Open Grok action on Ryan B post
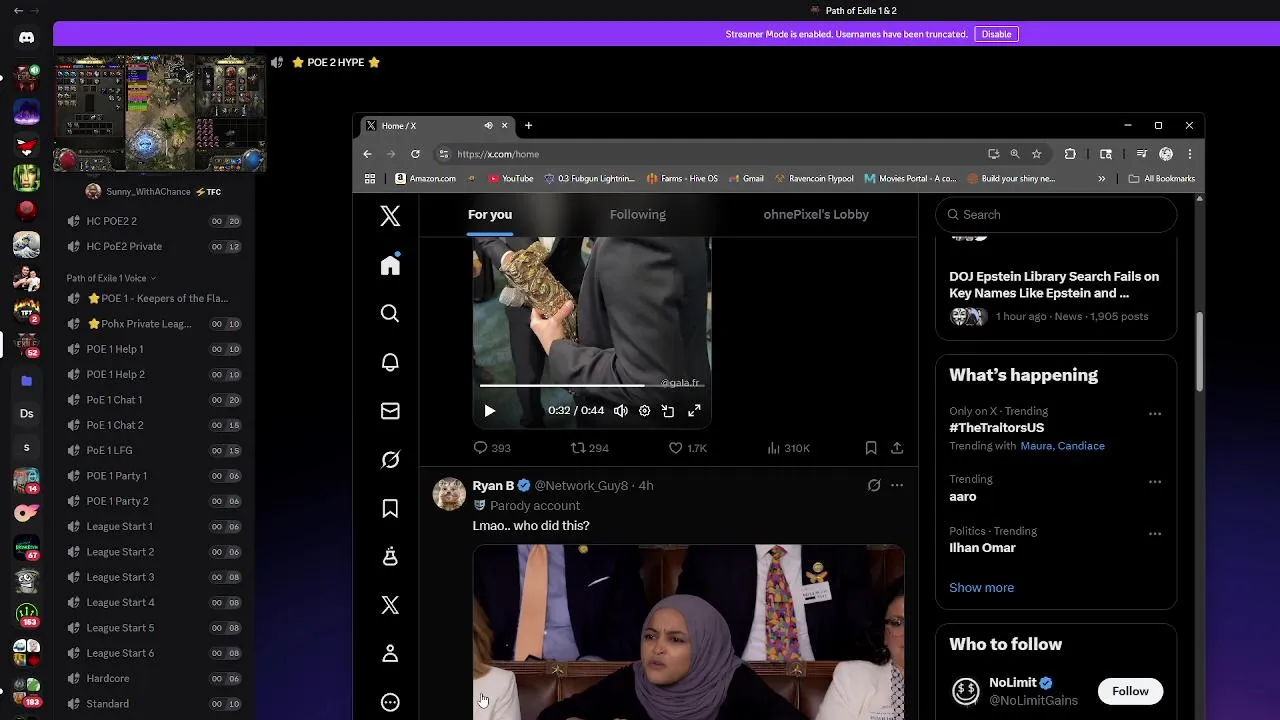Viewport: 1280px width, 720px height. point(874,485)
